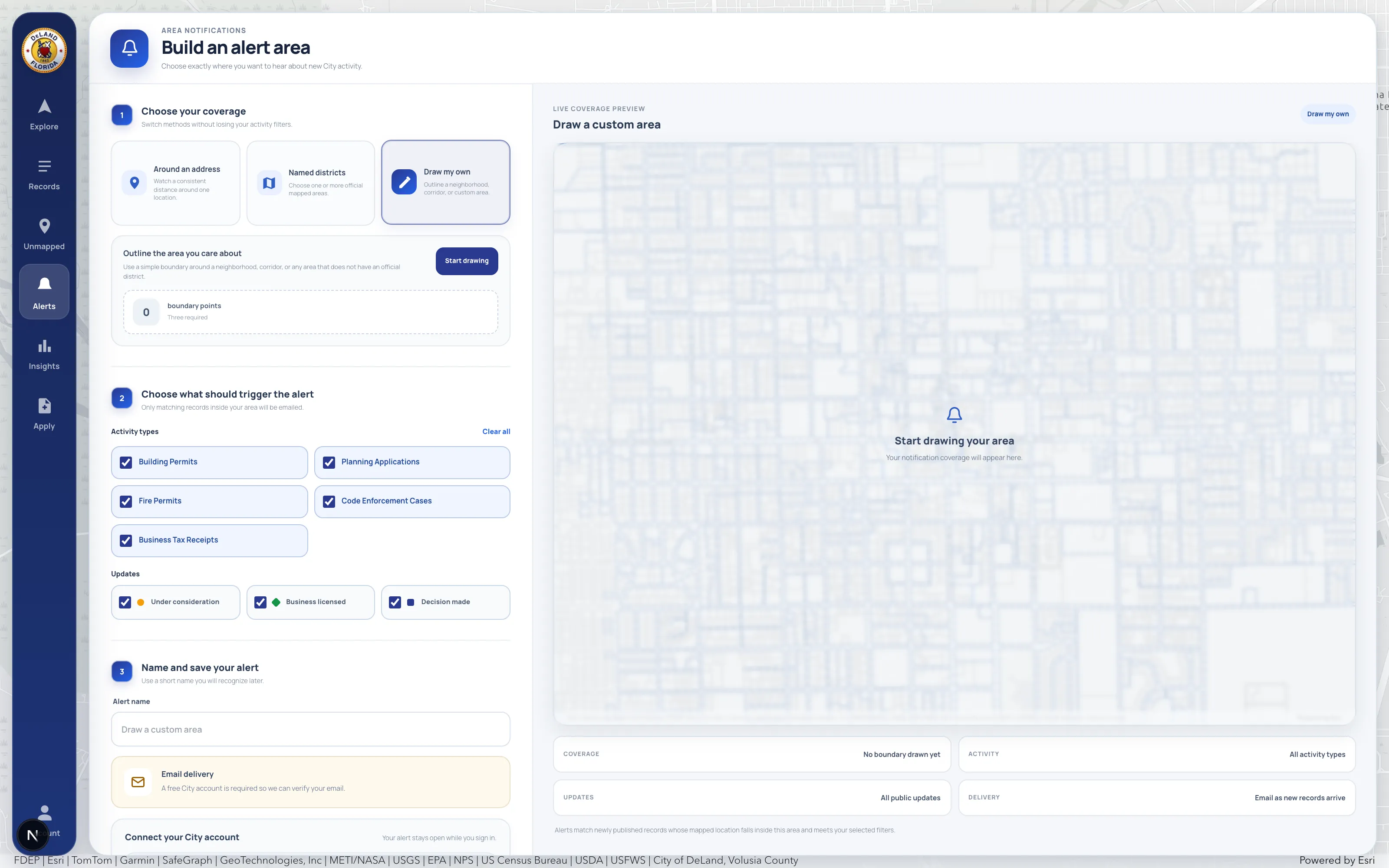Click the blue bell header icon
This screenshot has height=868, width=1389.
pyautogui.click(x=129, y=48)
